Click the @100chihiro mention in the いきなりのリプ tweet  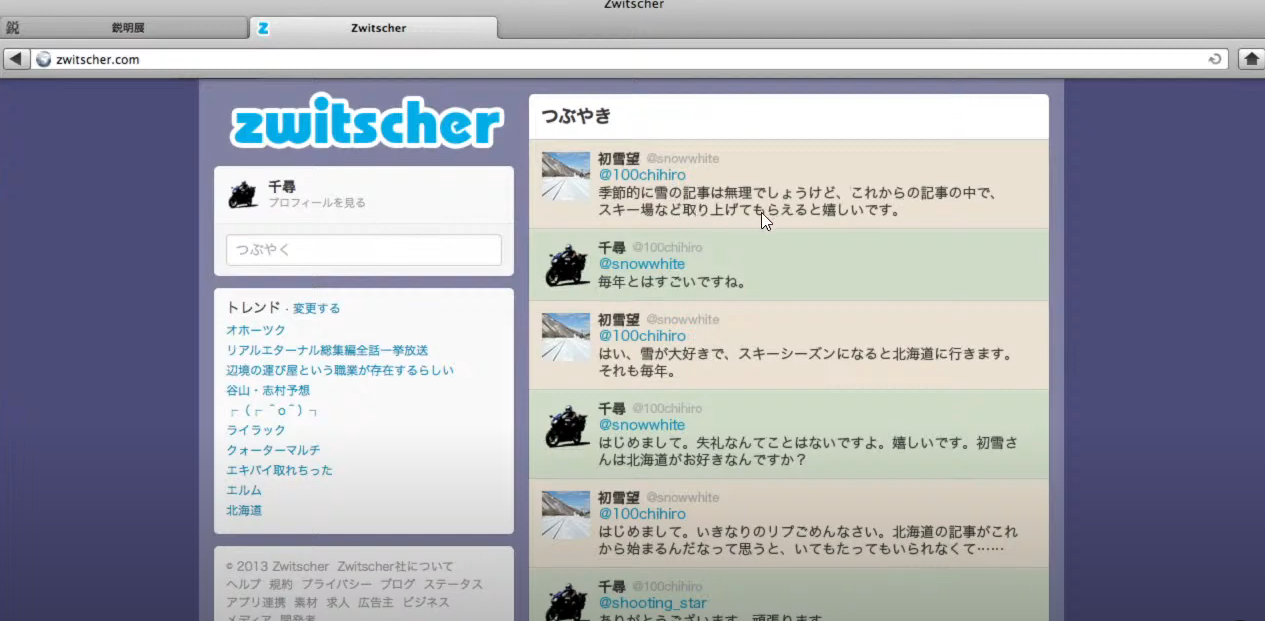pyautogui.click(x=641, y=514)
